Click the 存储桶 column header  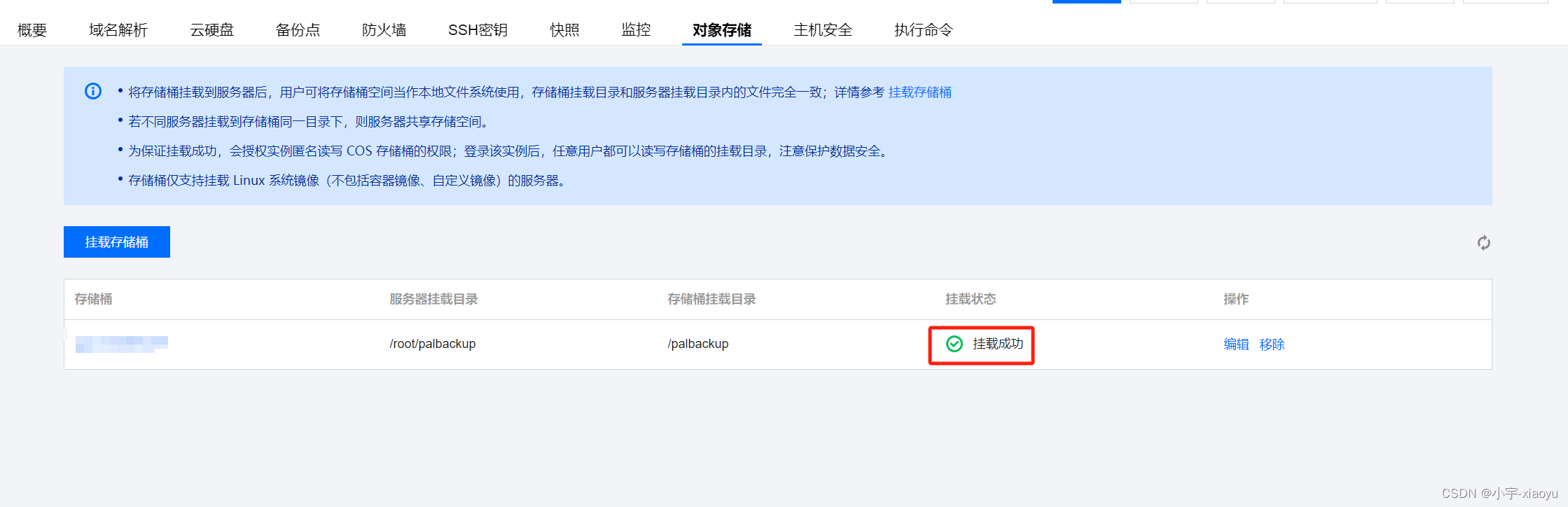tap(94, 299)
